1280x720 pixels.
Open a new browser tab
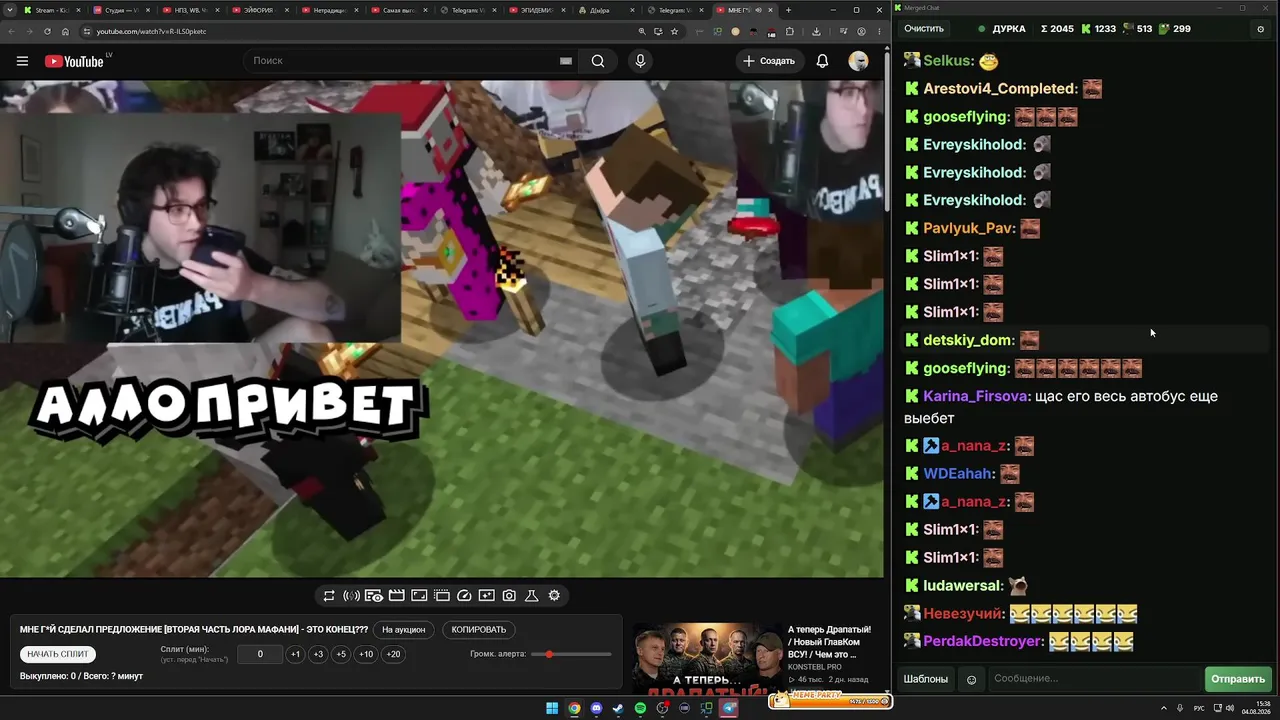pos(788,10)
